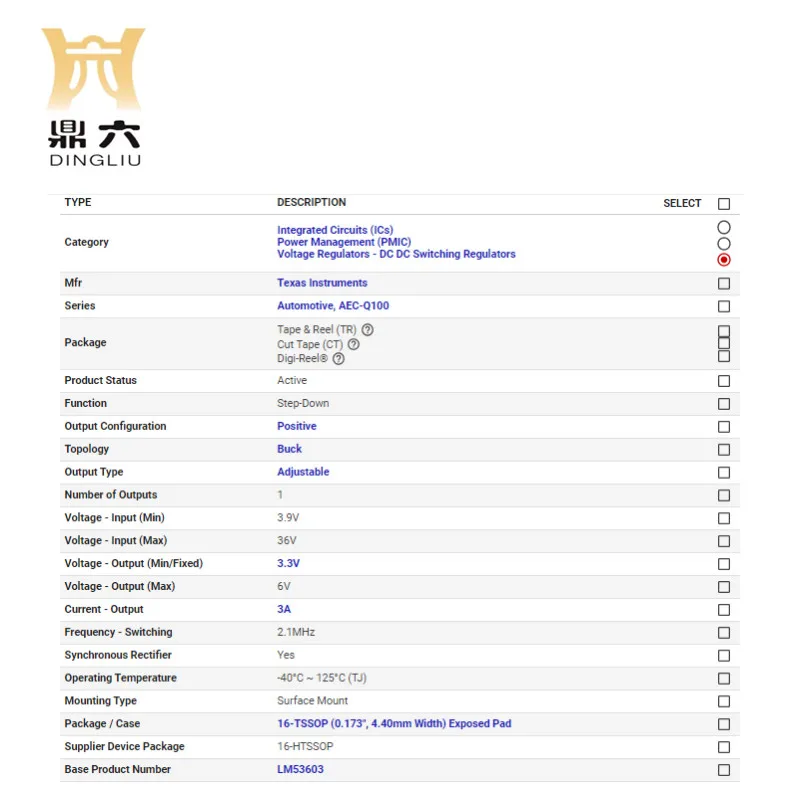The height and width of the screenshot is (800, 800).
Task: Select the Number of Outputs checkbox
Action: (x=723, y=495)
